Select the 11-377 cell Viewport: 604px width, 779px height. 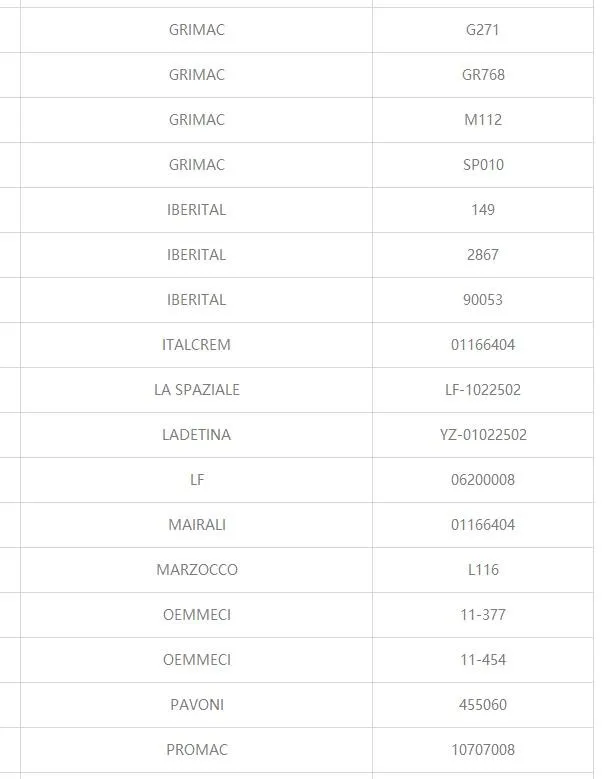[483, 615]
